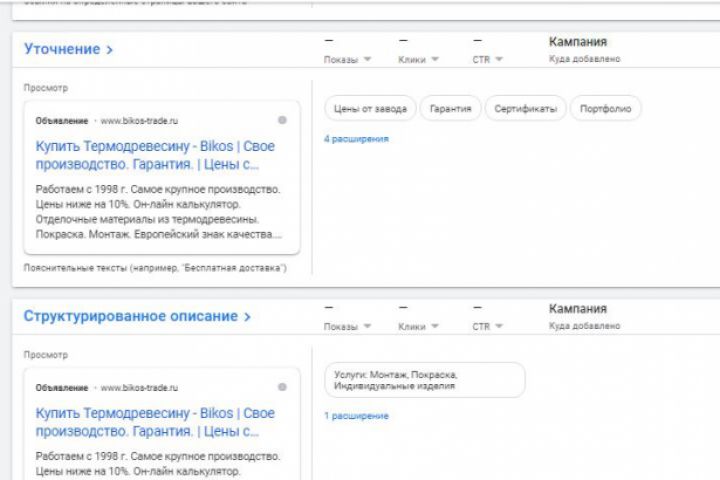Viewport: 720px width, 480px height.
Task: Click ad headline in Структурированное описание preview
Action: click(155, 422)
